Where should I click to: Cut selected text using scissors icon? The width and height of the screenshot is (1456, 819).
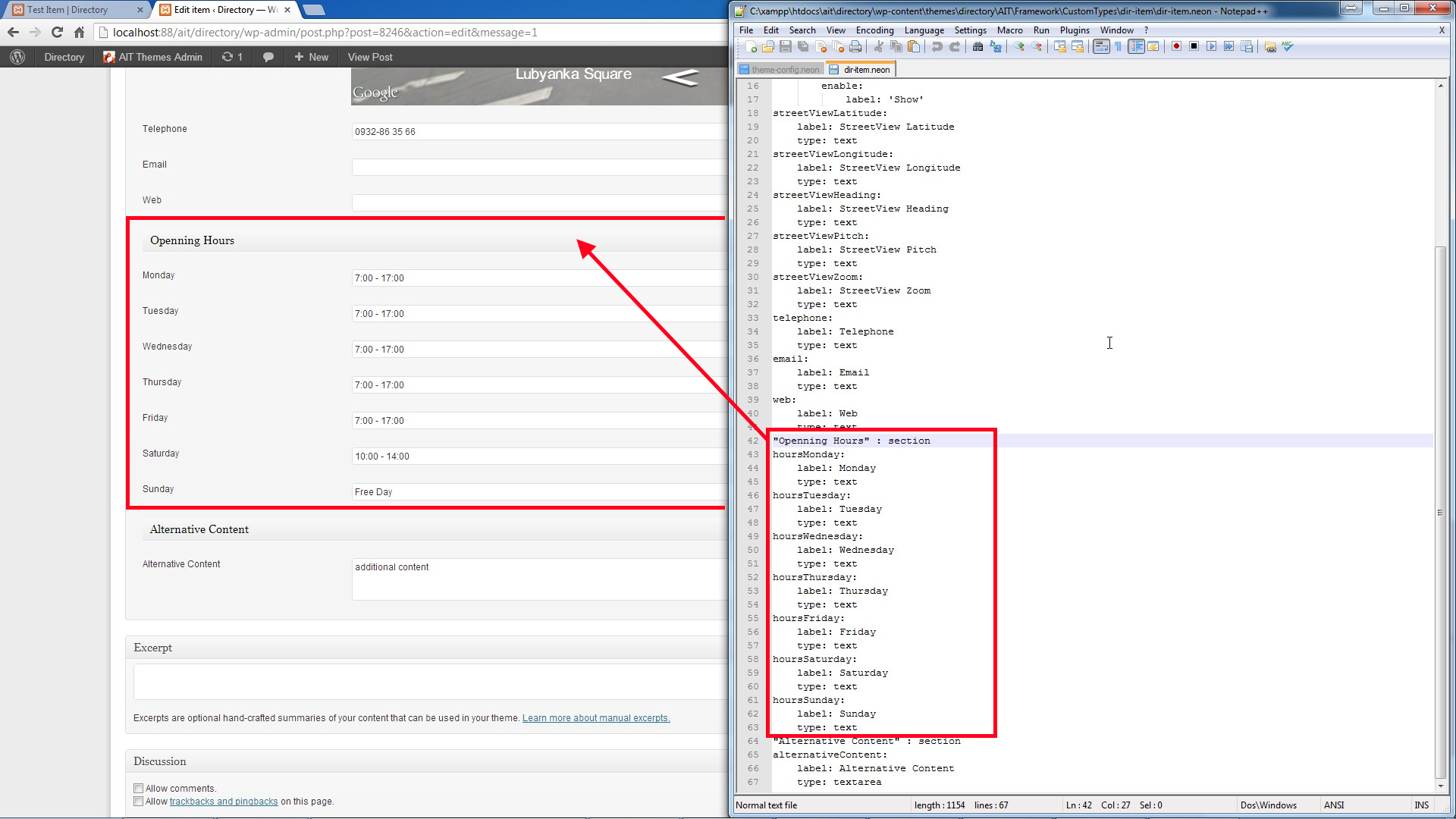pyautogui.click(x=877, y=46)
